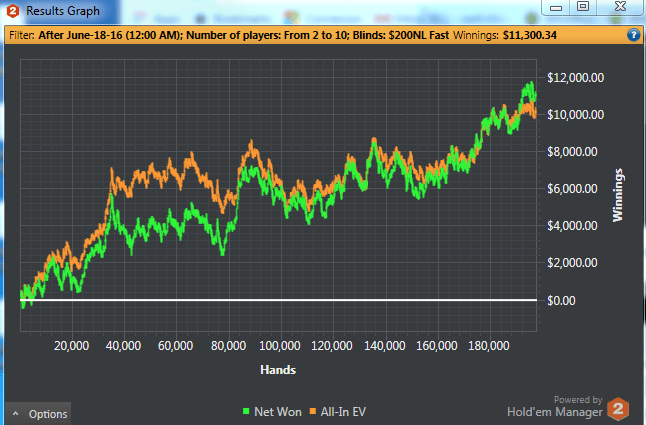646x425 pixels.
Task: Click the vertical Winnings axis title
Action: click(x=618, y=195)
